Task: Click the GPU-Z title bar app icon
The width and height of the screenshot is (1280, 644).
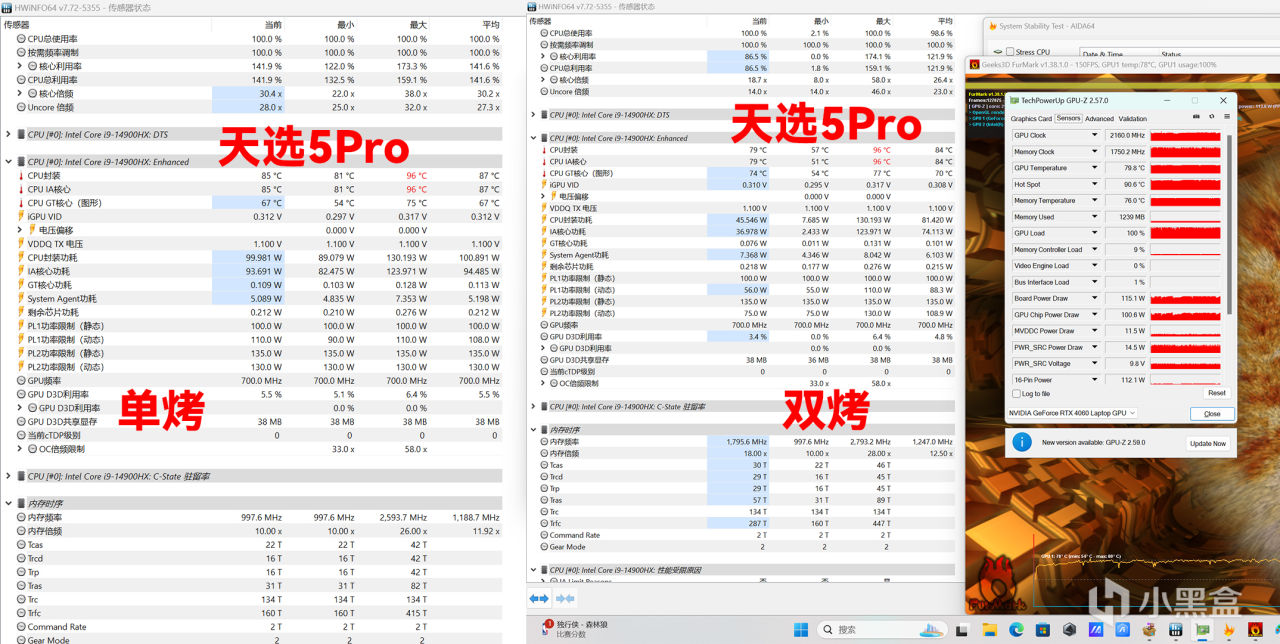Action: click(x=1014, y=100)
